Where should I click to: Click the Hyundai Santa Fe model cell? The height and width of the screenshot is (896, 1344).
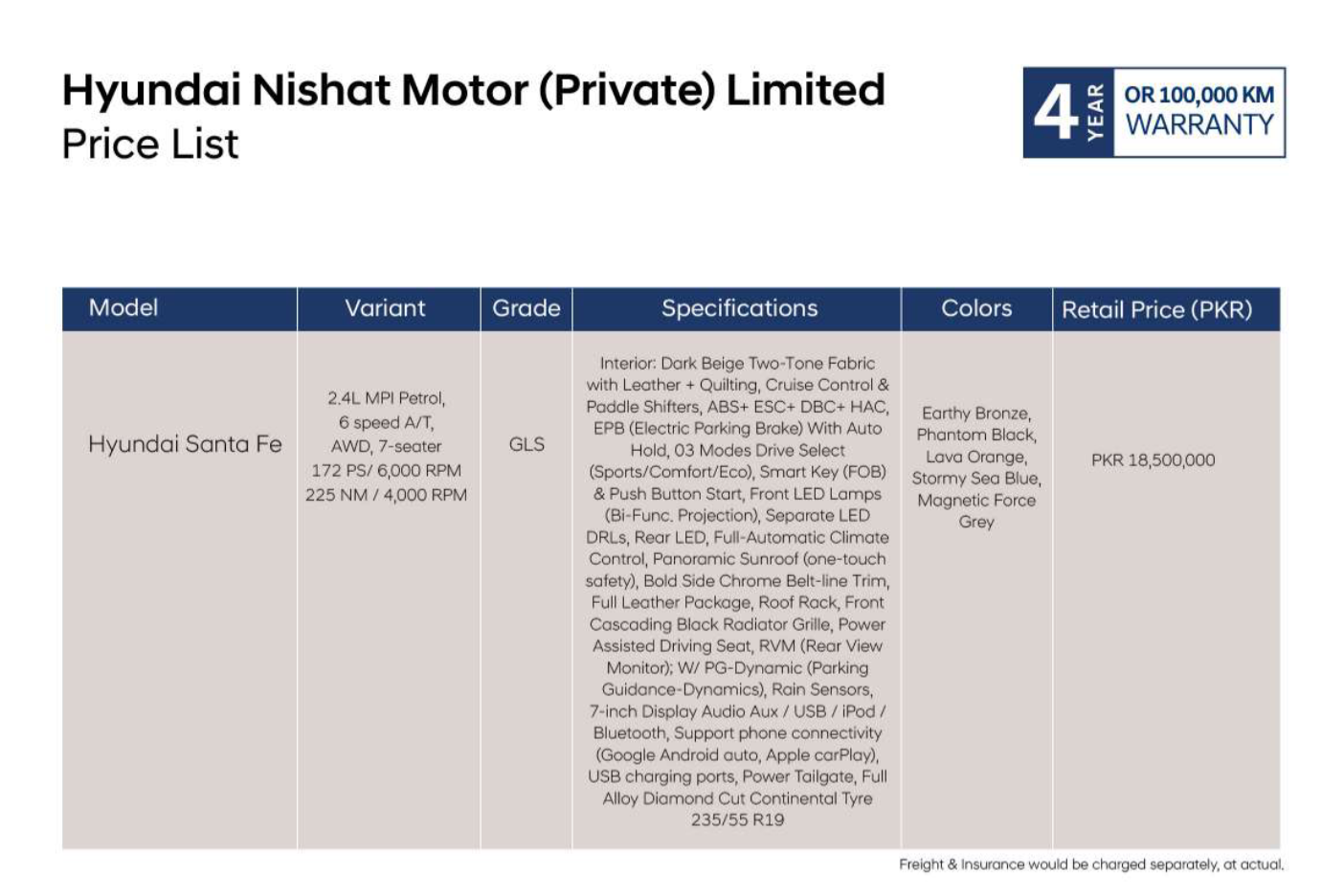click(185, 444)
